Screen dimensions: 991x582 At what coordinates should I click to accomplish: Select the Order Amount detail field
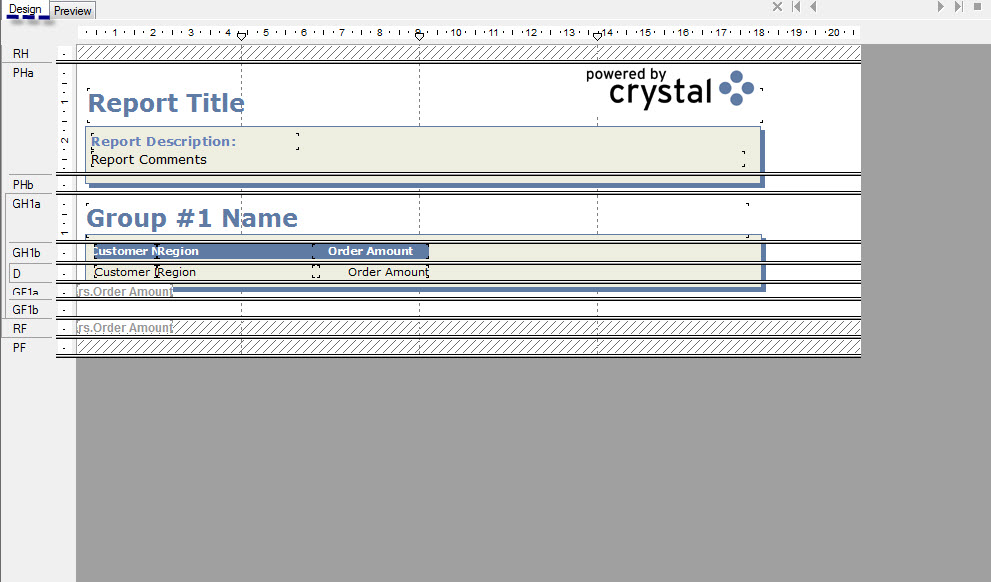click(390, 271)
